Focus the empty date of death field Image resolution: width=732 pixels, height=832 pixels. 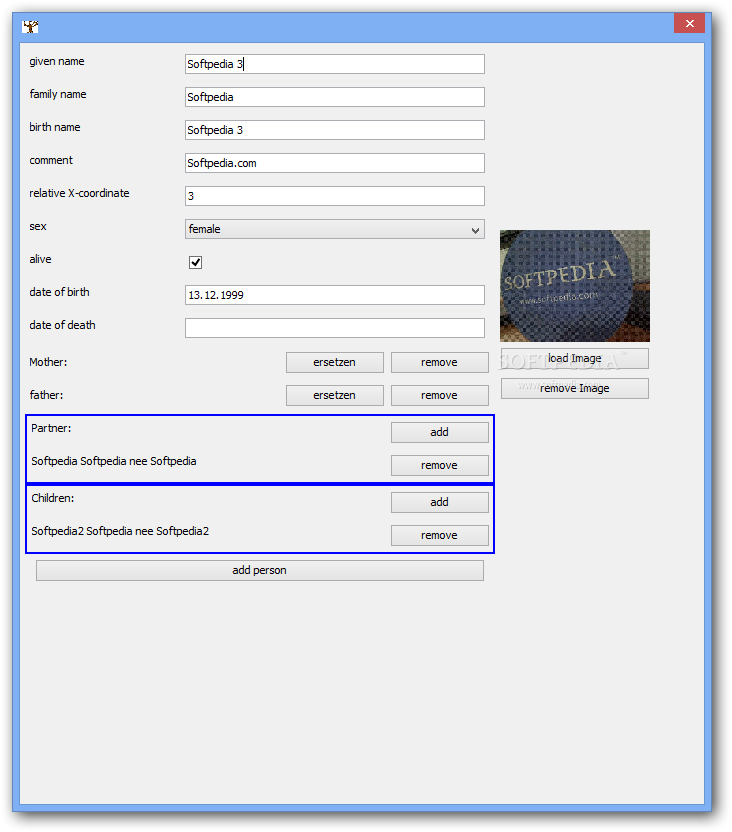[335, 328]
